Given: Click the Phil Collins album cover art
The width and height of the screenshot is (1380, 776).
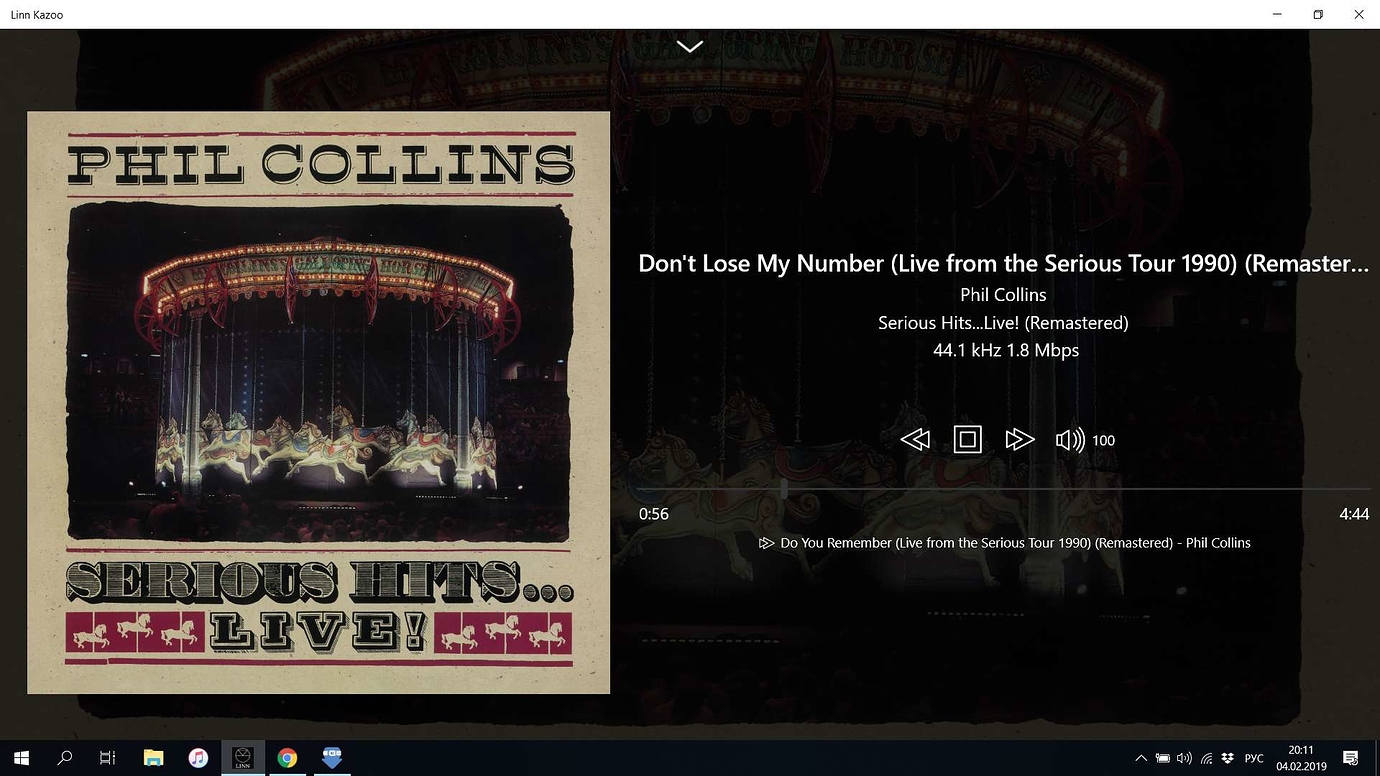Looking at the screenshot, I should pyautogui.click(x=318, y=402).
